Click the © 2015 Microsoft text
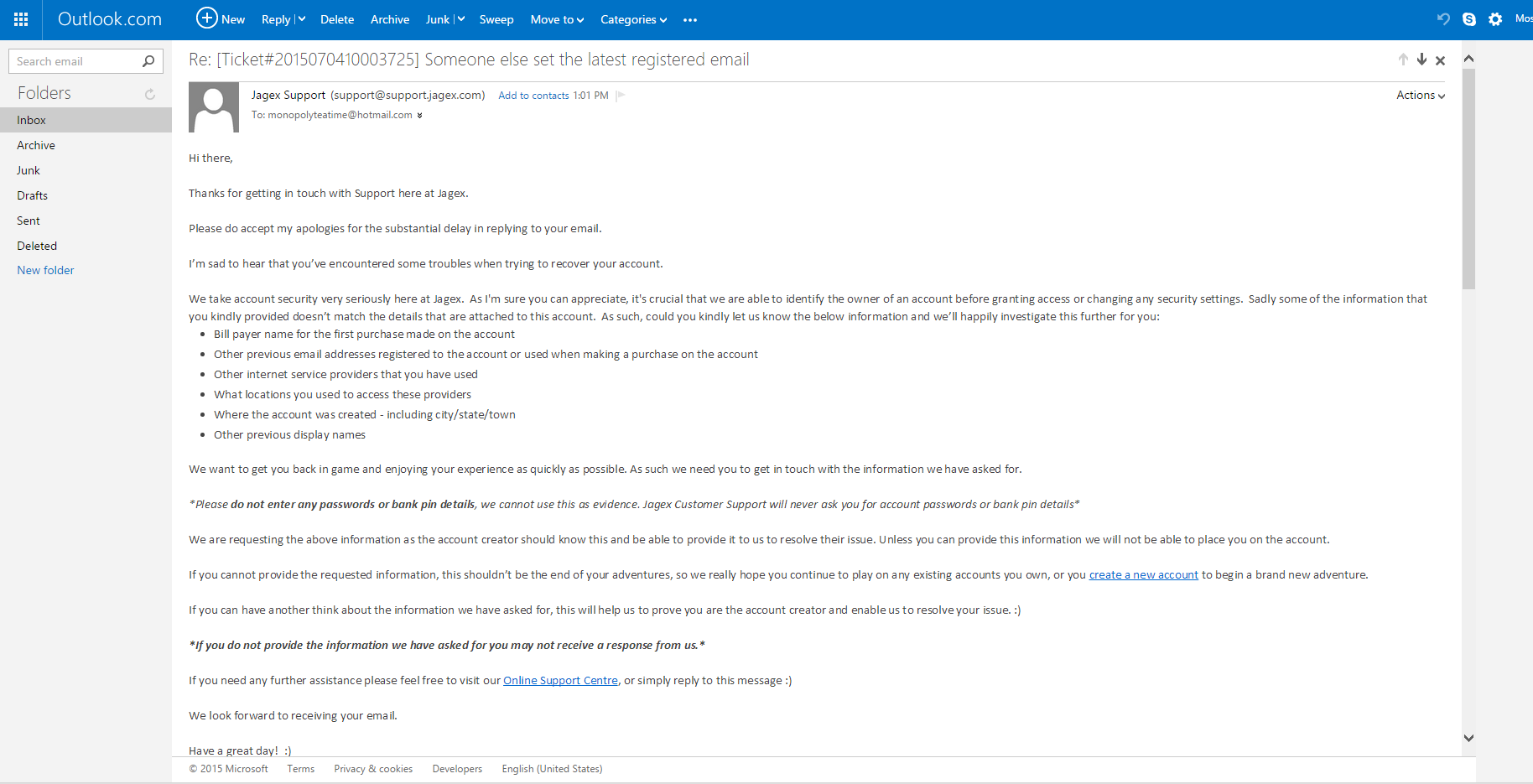Screen dimensions: 1533x784 (229, 769)
